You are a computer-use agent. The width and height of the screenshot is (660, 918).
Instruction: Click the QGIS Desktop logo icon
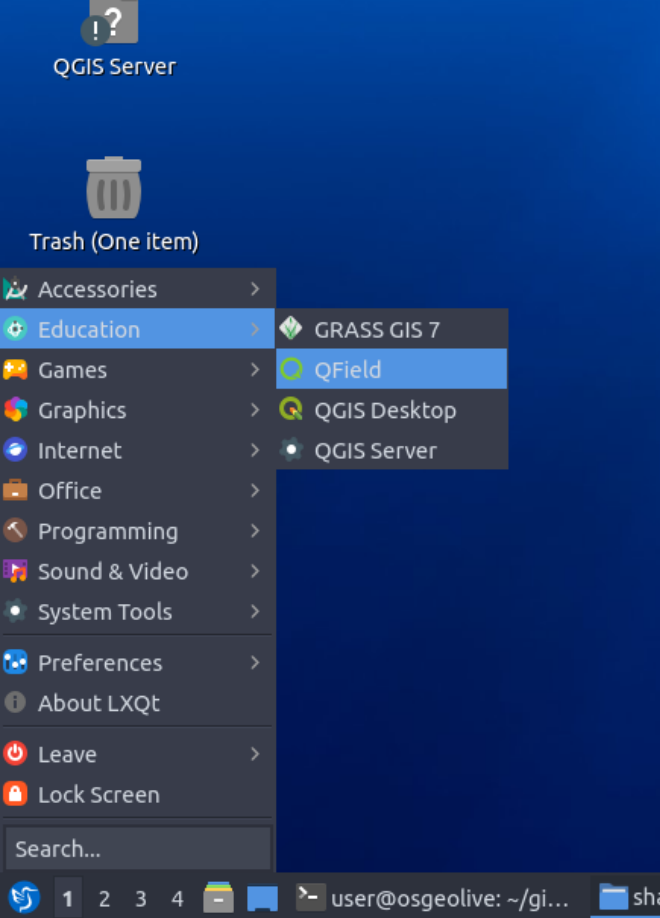(x=291, y=409)
